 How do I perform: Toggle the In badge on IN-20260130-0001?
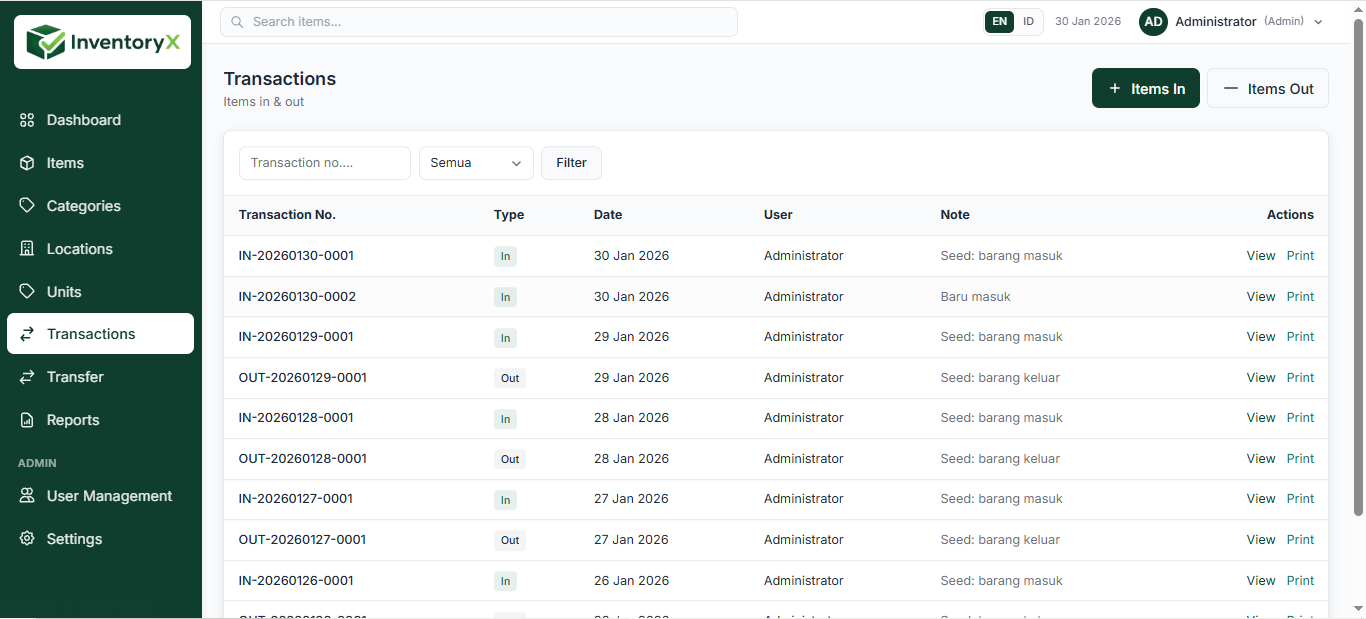tap(505, 256)
